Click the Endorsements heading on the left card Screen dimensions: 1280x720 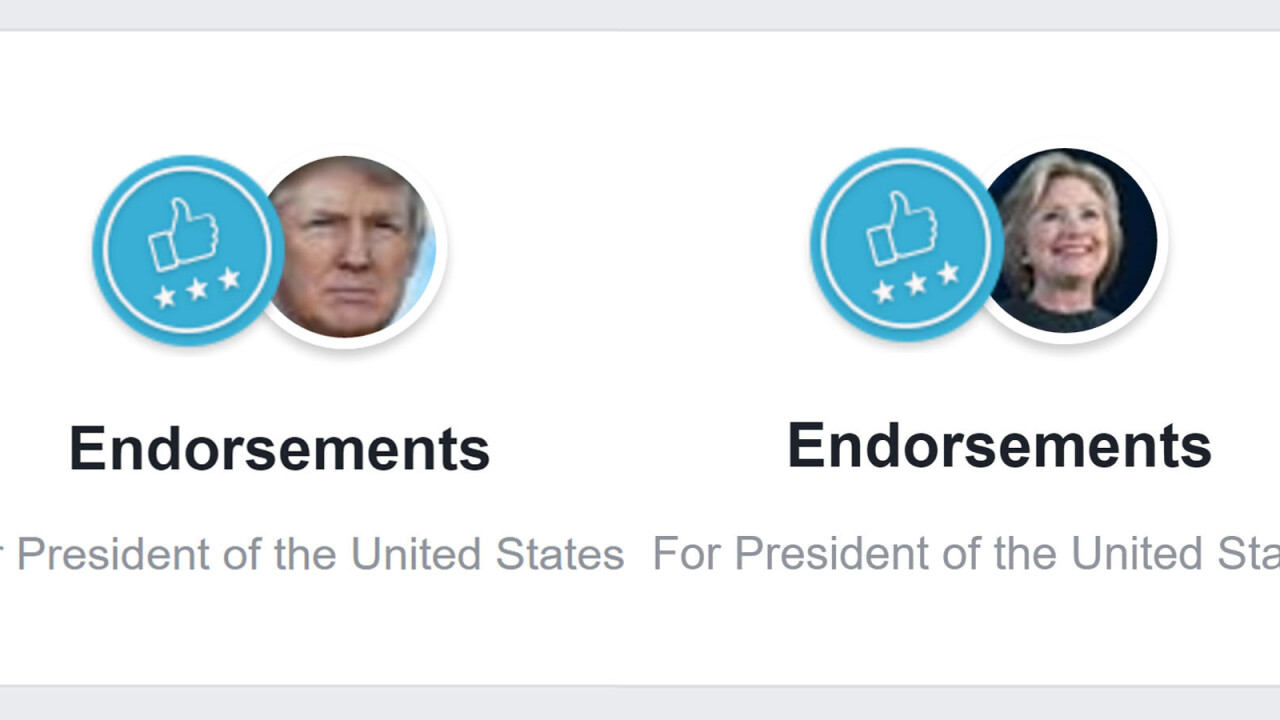[x=280, y=448]
